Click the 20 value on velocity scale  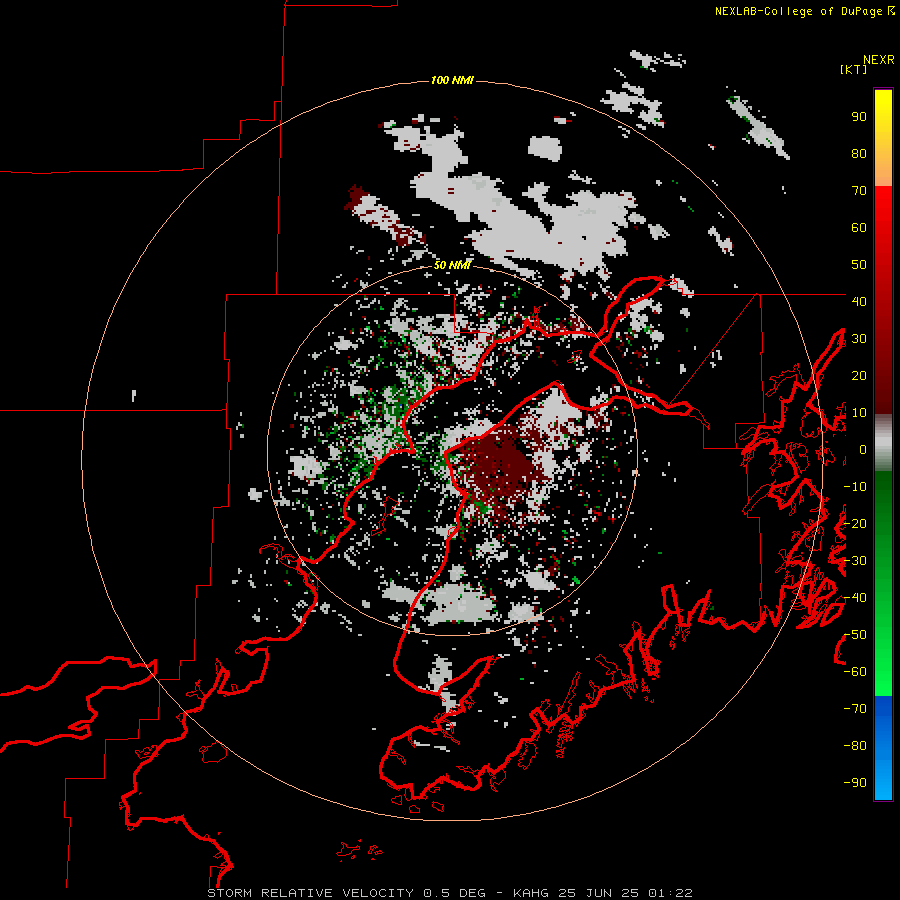click(859, 375)
